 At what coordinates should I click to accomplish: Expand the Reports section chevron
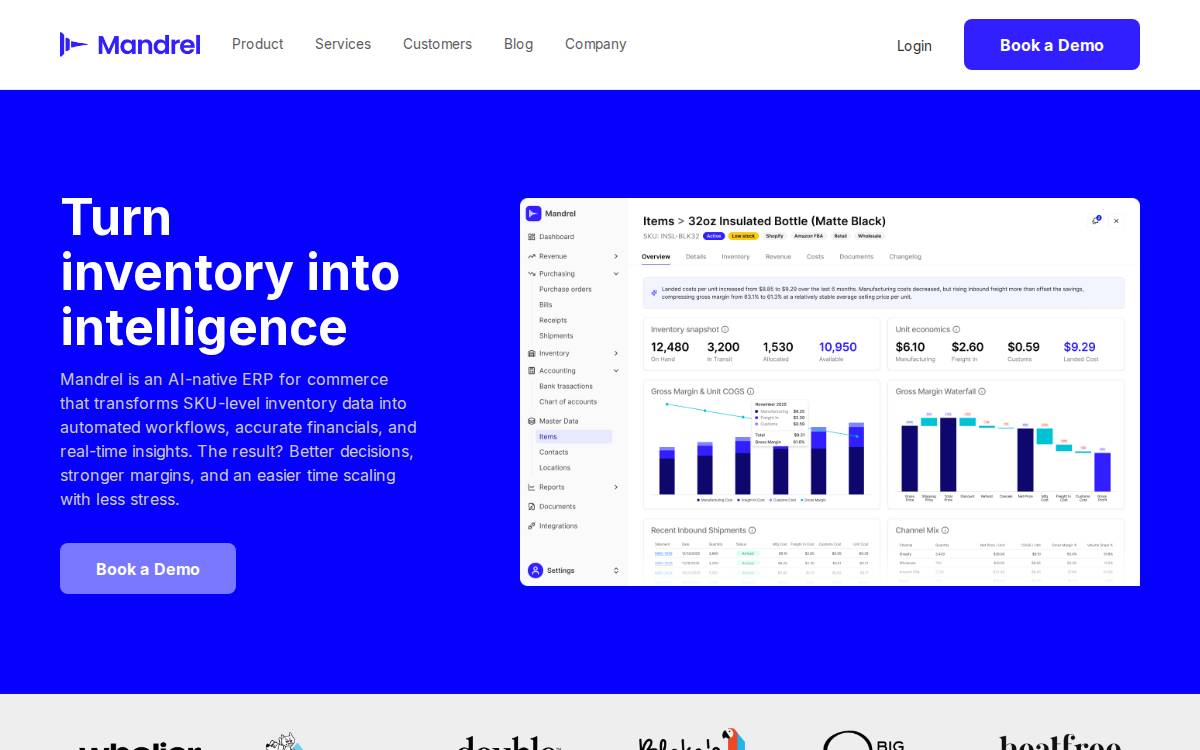(616, 487)
